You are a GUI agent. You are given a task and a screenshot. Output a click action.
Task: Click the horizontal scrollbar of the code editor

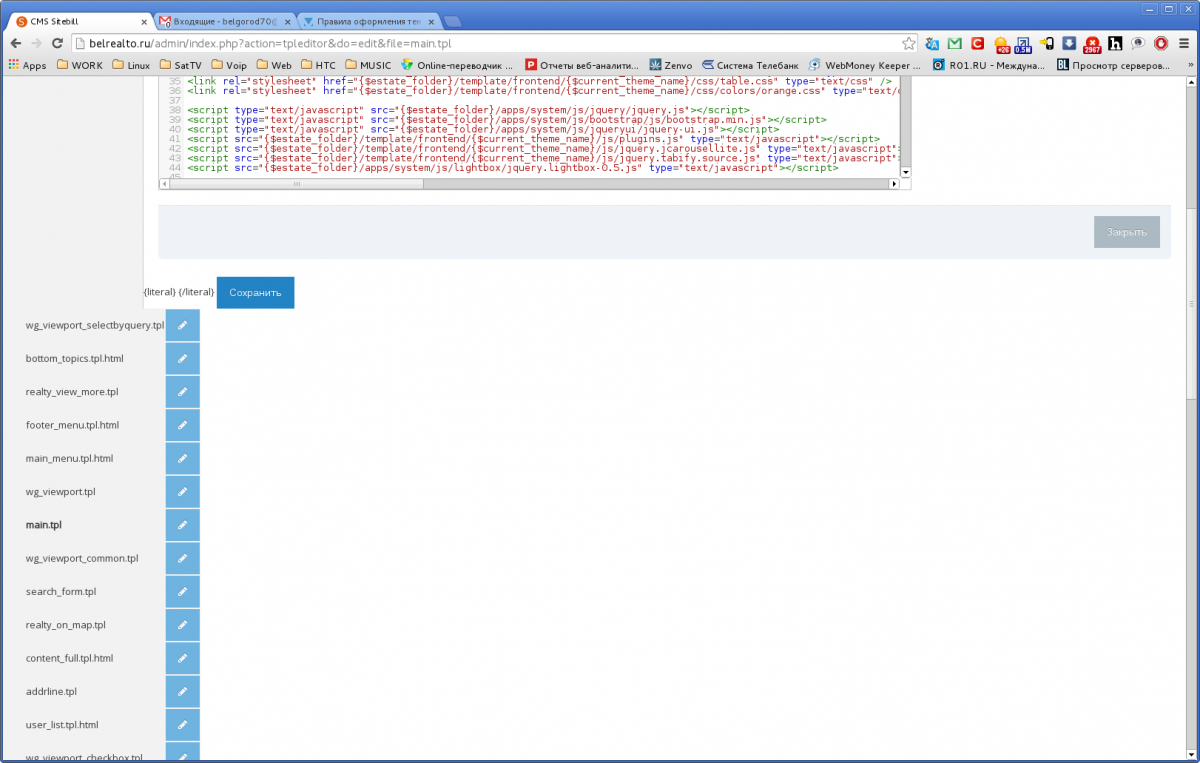click(x=296, y=184)
